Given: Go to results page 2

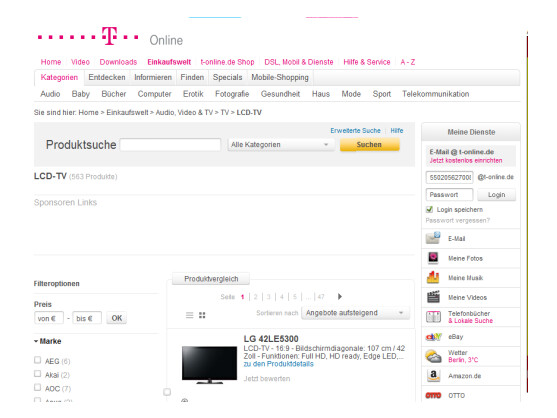Looking at the screenshot, I should coord(255,297).
